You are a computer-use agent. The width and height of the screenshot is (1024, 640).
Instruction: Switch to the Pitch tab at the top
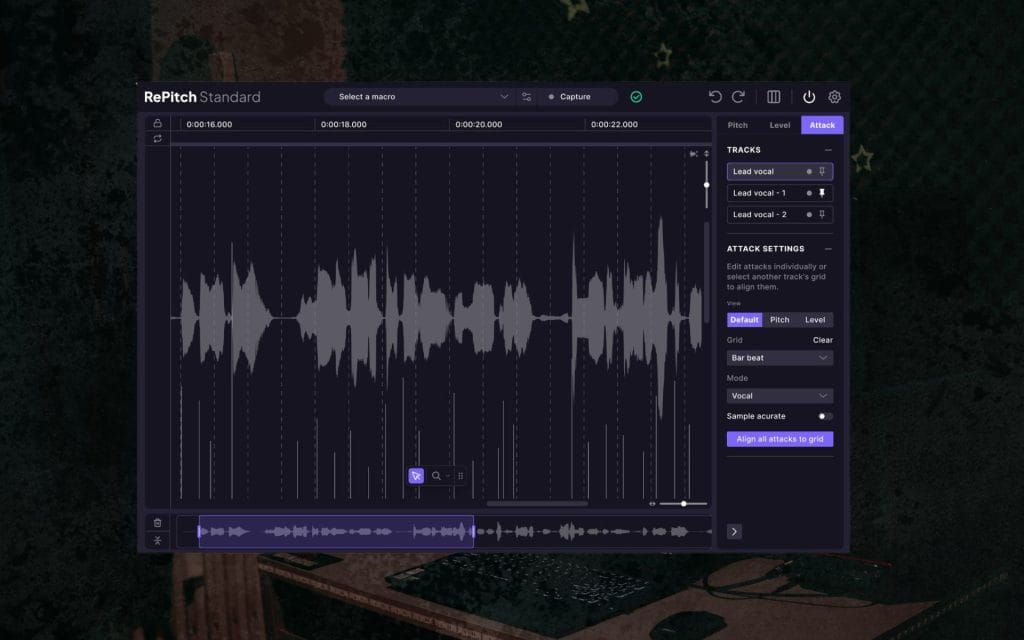pyautogui.click(x=737, y=125)
